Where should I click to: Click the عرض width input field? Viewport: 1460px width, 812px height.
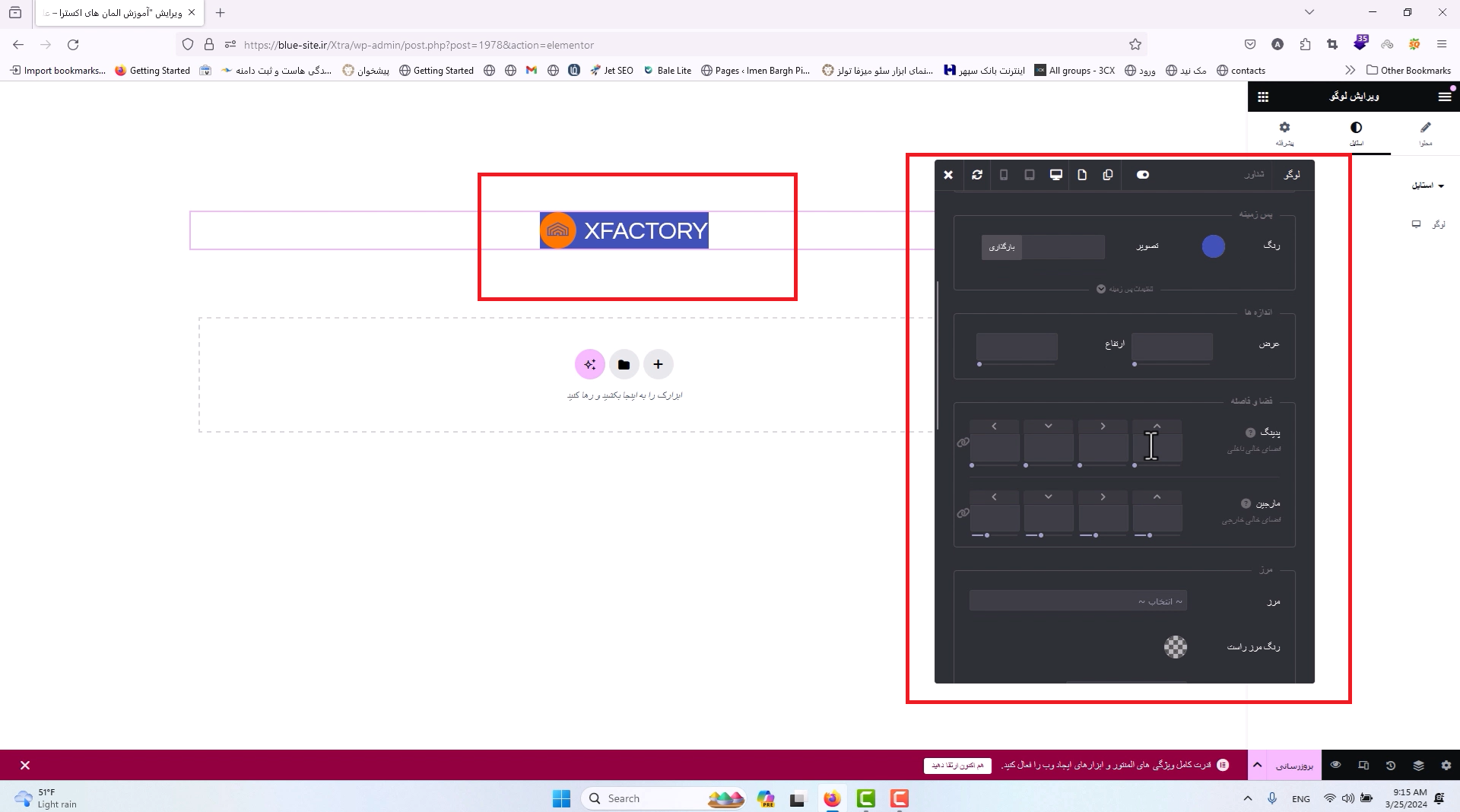pyautogui.click(x=1172, y=346)
